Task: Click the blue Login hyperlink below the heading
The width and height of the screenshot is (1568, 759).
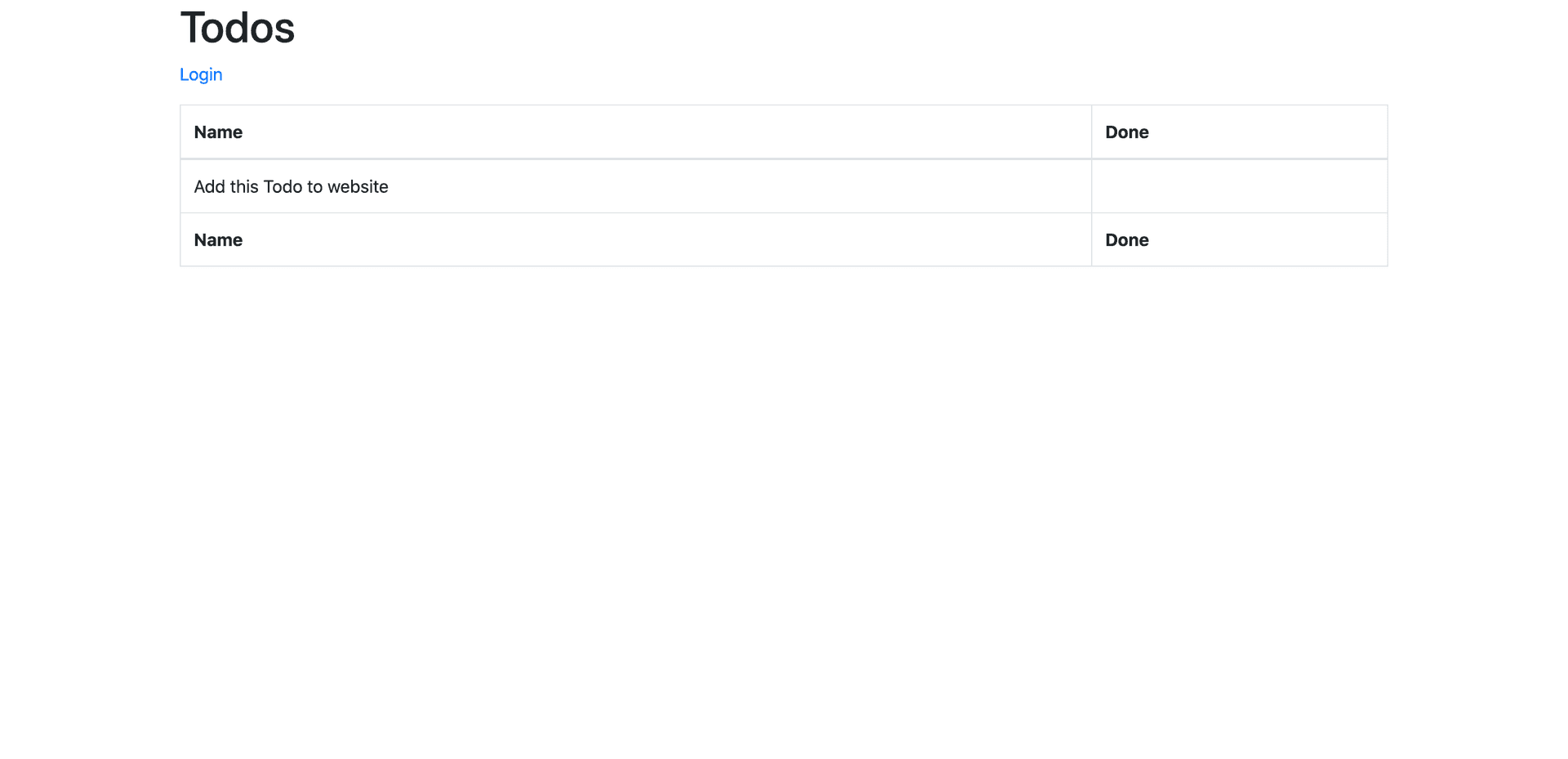Action: [201, 74]
